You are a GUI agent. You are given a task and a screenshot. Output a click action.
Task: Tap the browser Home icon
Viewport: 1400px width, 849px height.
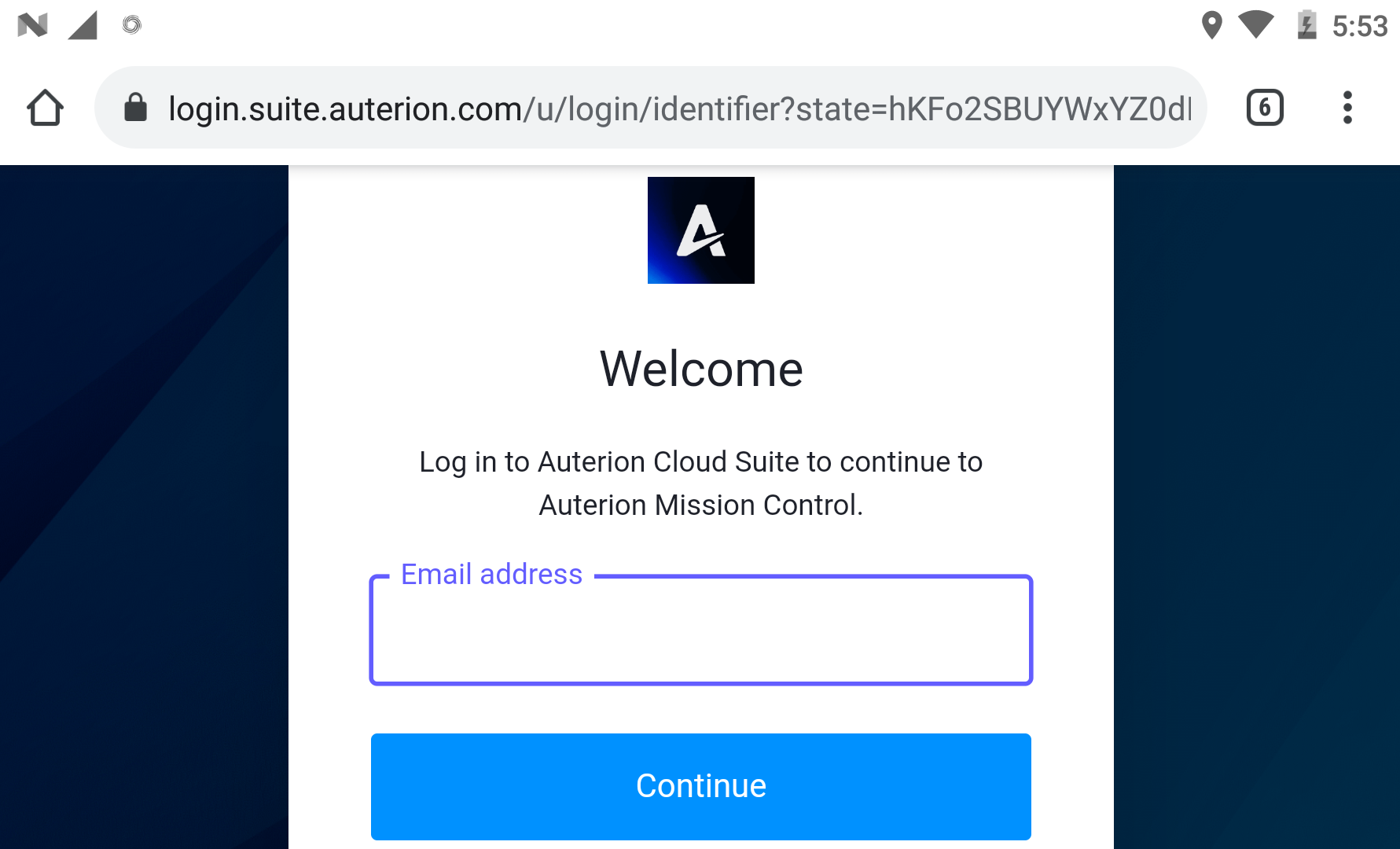[x=45, y=108]
